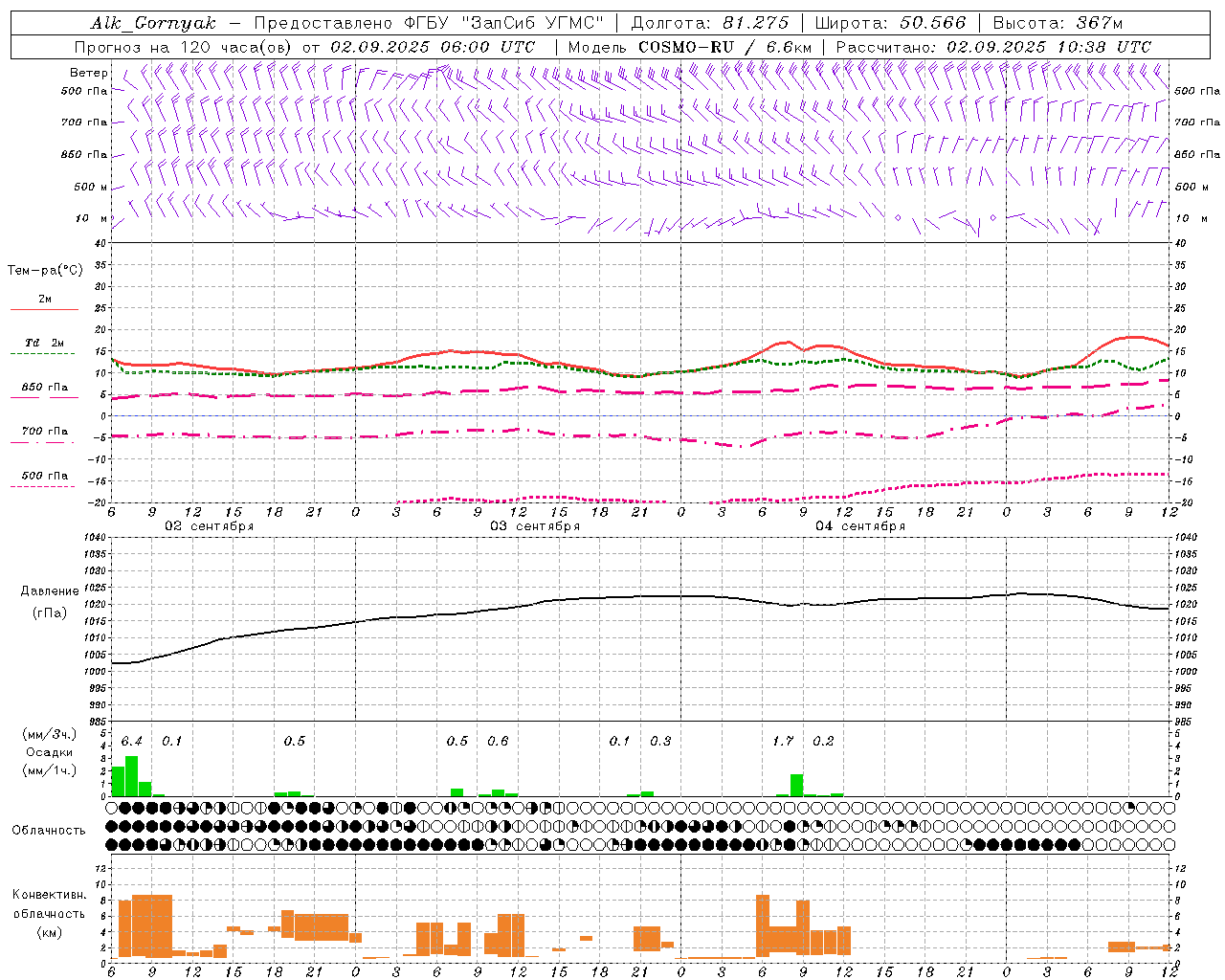The image size is (1225, 980).
Task: Click the "03 сентября" date label
Action: point(534,526)
